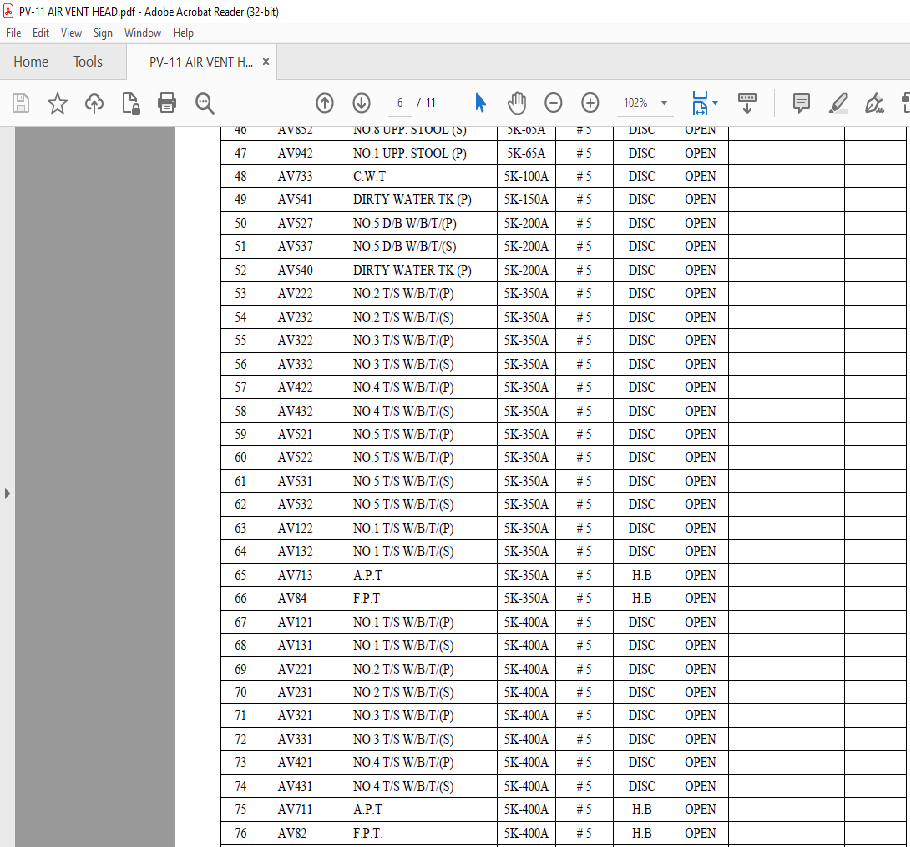The height and width of the screenshot is (847, 910).
Task: Click the upload to cloud icon
Action: 94,103
